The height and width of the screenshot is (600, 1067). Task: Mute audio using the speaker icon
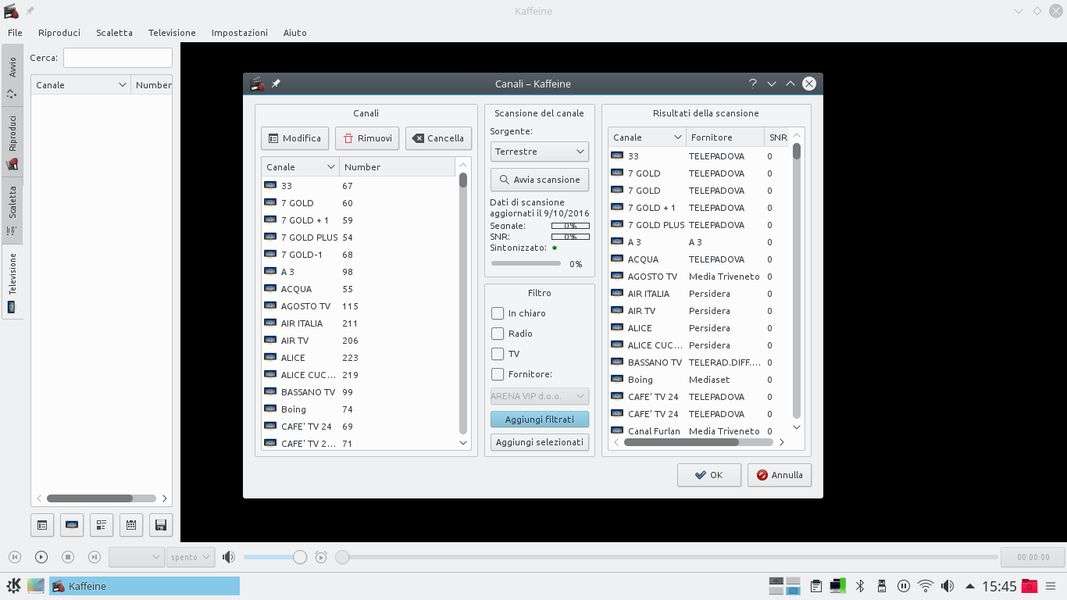click(x=228, y=557)
